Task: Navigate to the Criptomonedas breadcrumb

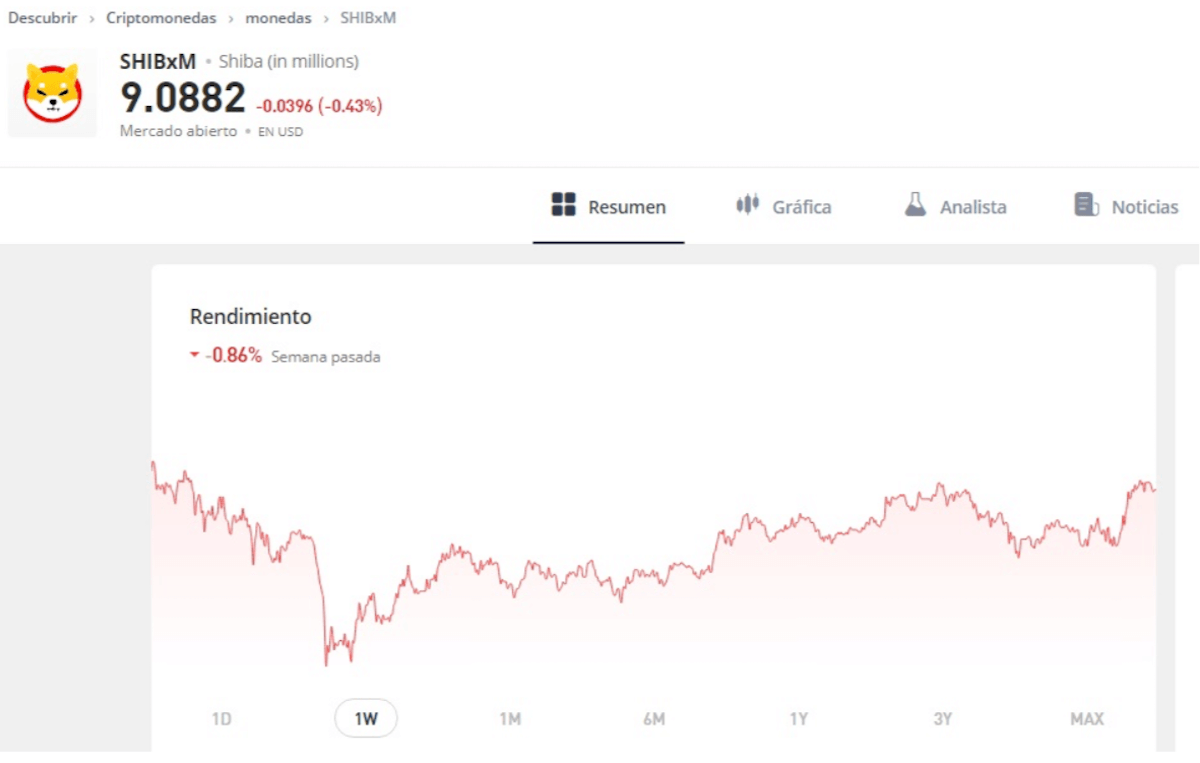Action: coord(161,17)
